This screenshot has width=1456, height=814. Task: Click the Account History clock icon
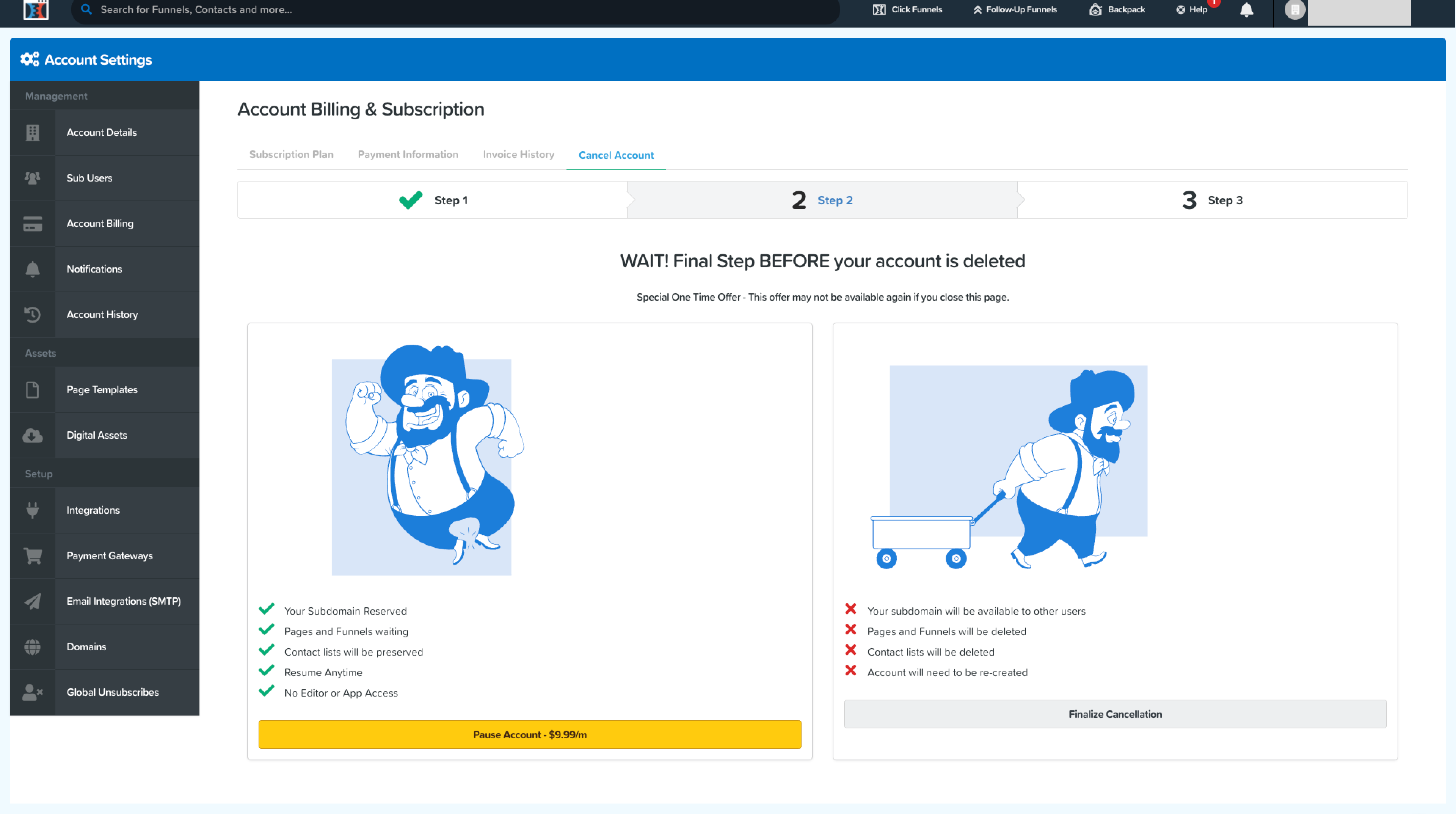pyautogui.click(x=32, y=314)
